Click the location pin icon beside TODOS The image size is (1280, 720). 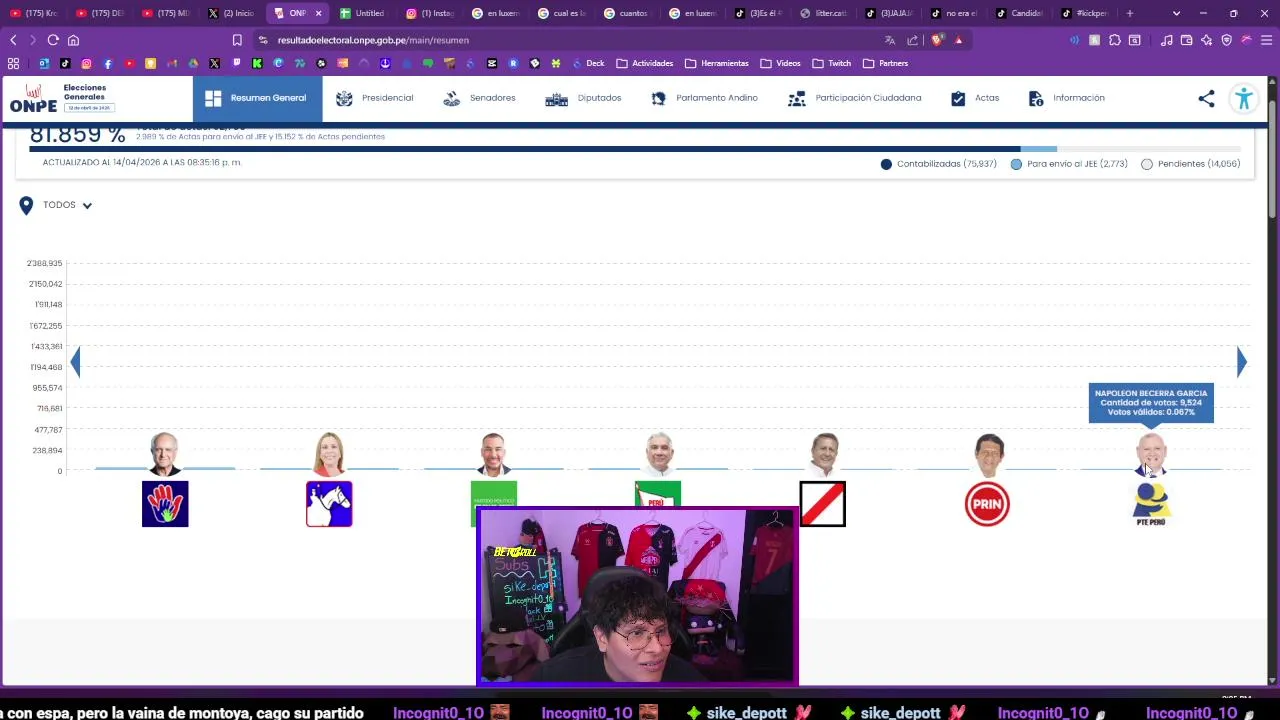click(26, 205)
